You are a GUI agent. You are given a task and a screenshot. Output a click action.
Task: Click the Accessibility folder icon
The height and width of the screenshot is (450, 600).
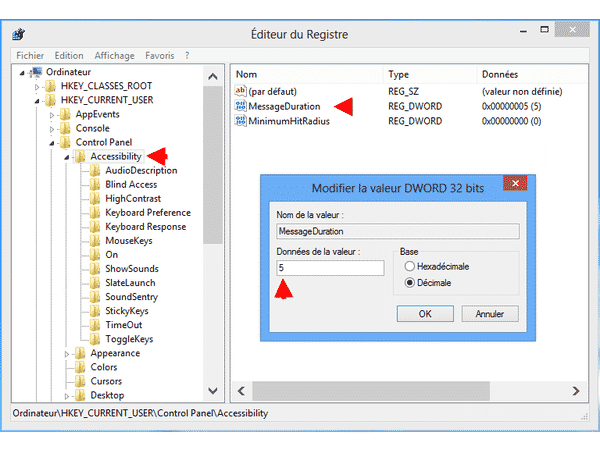pos(80,157)
